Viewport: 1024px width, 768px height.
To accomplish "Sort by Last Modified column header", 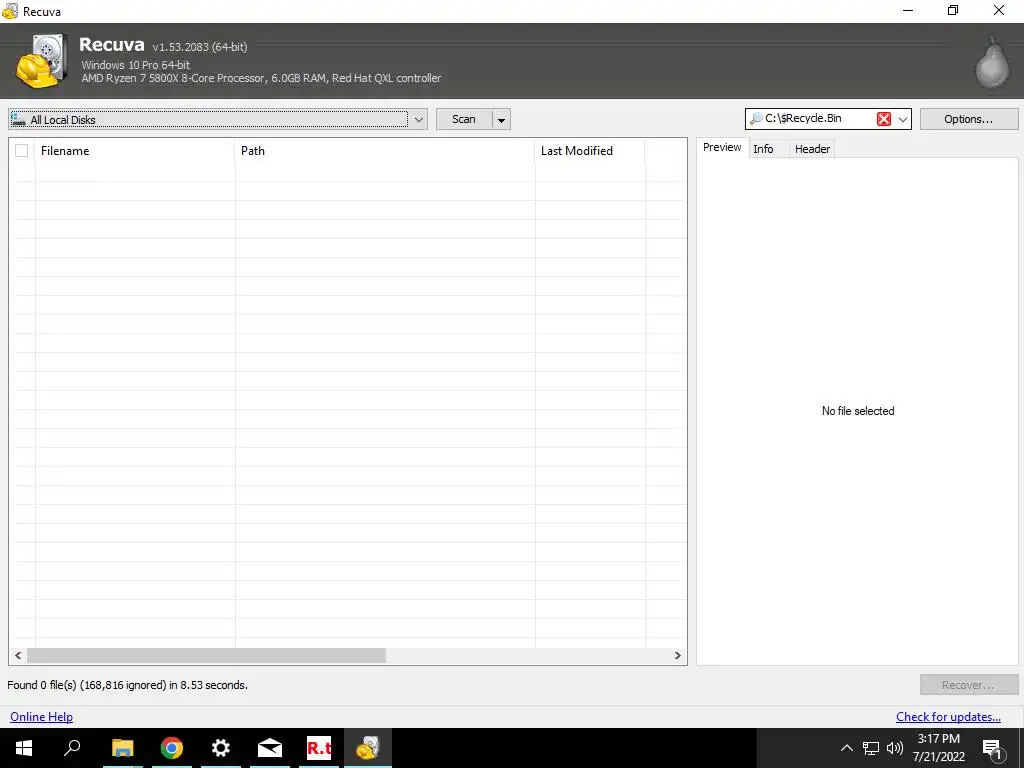I will tap(590, 151).
